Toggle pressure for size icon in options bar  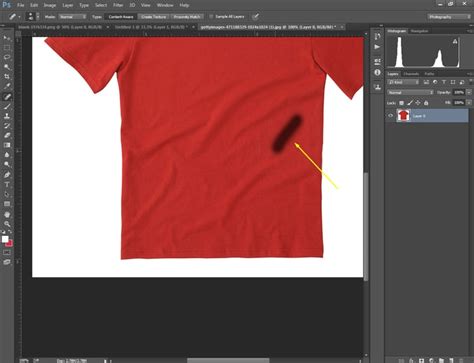pyautogui.click(x=255, y=17)
